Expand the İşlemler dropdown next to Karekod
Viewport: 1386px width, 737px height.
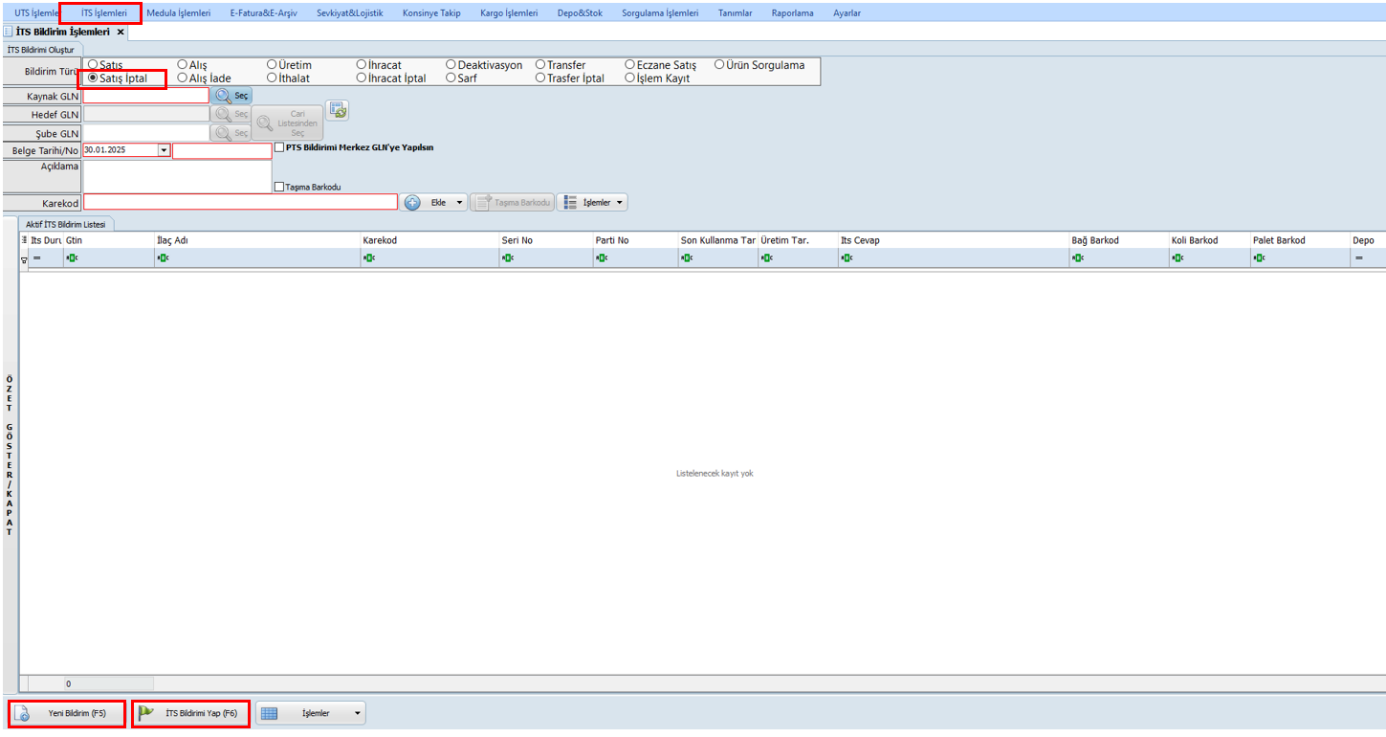[x=620, y=202]
